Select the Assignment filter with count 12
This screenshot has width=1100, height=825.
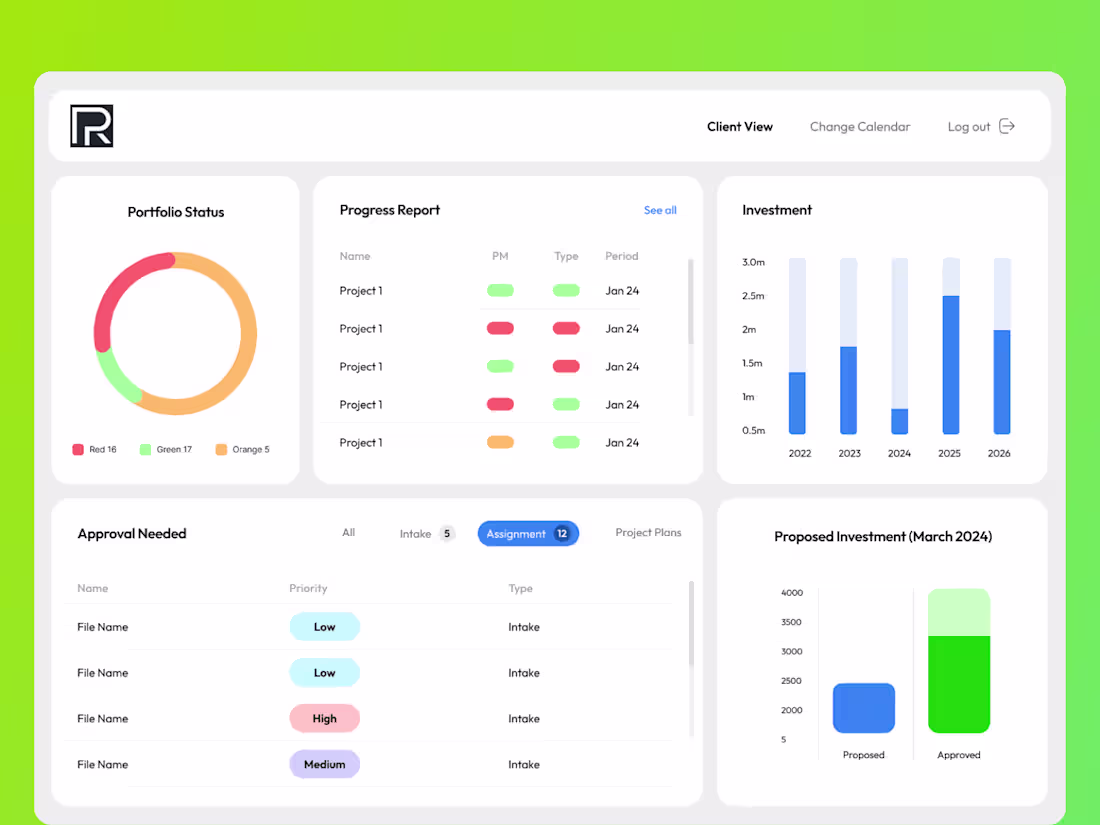[x=528, y=533]
